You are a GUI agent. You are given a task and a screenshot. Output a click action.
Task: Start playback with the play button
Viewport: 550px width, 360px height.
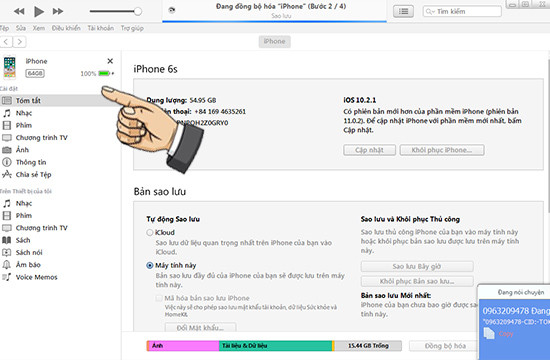pyautogui.click(x=39, y=12)
